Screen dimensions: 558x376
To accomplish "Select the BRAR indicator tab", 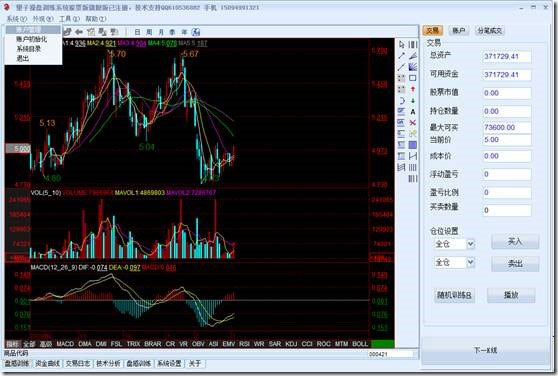I will pos(153,344).
